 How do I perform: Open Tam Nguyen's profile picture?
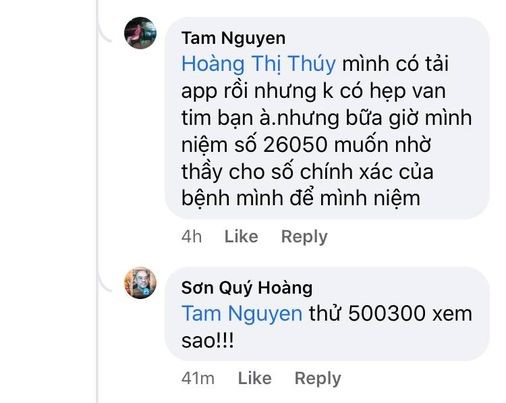[140, 33]
